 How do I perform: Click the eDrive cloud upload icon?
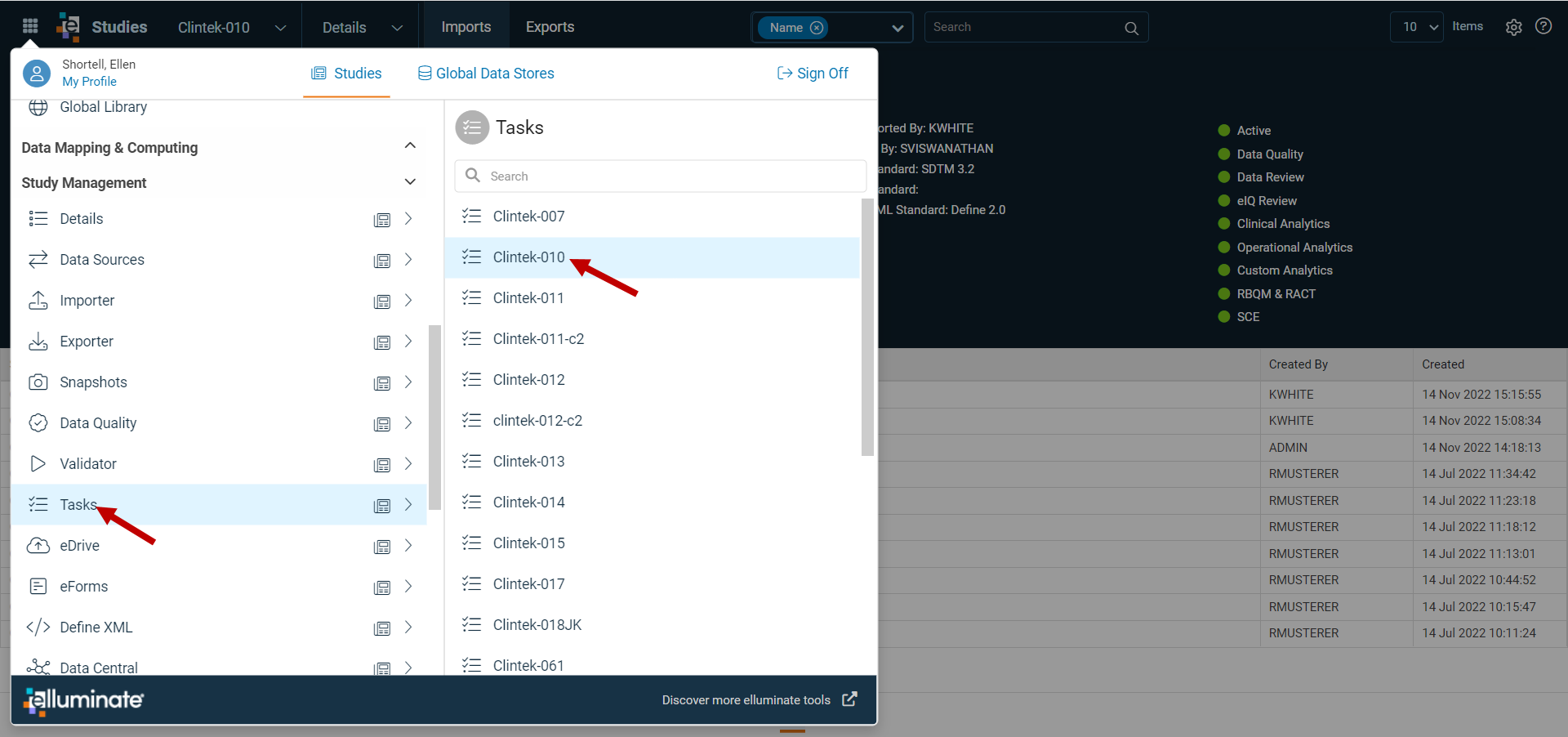[x=38, y=545]
